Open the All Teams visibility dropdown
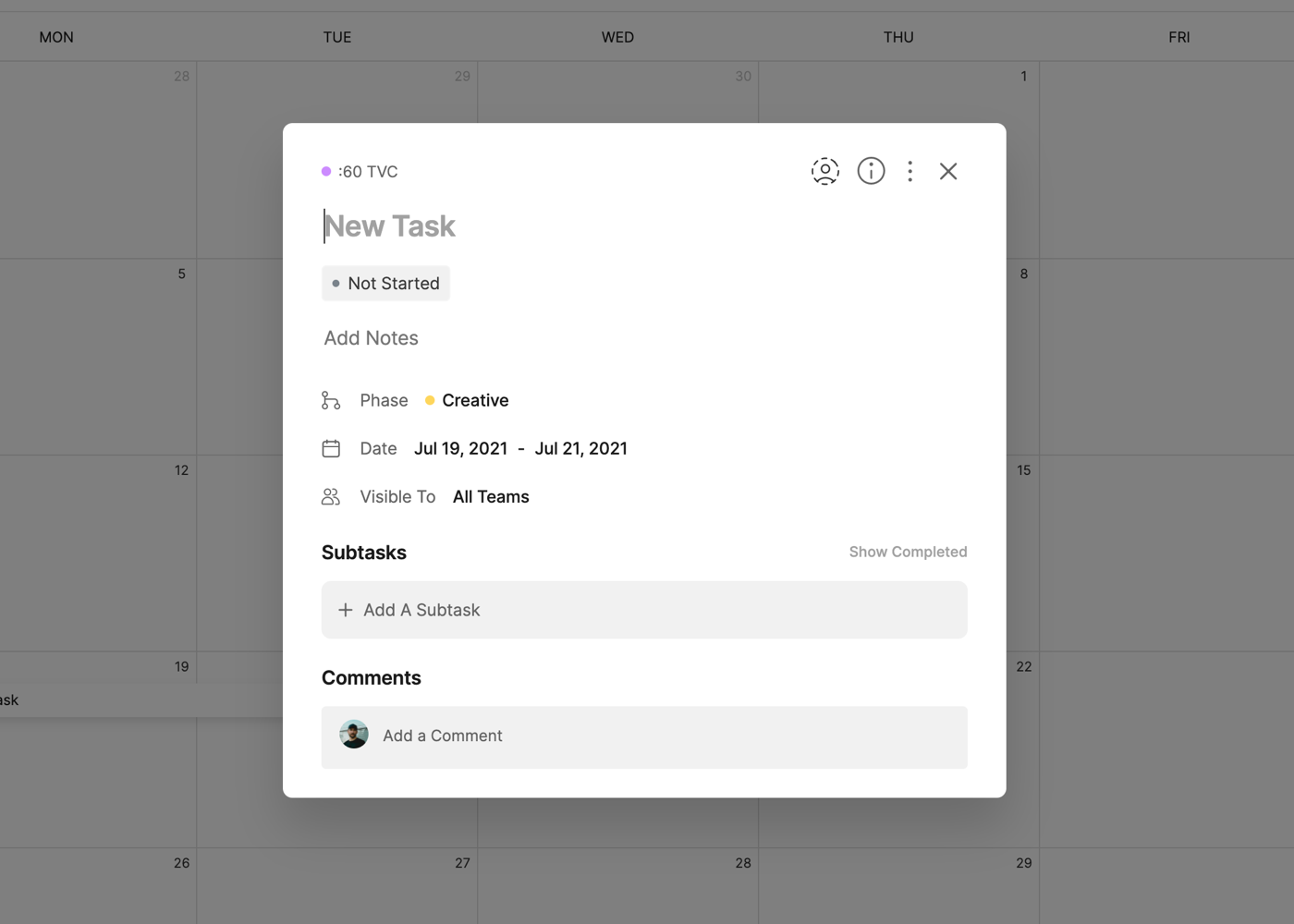The height and width of the screenshot is (924, 1294). pos(491,497)
